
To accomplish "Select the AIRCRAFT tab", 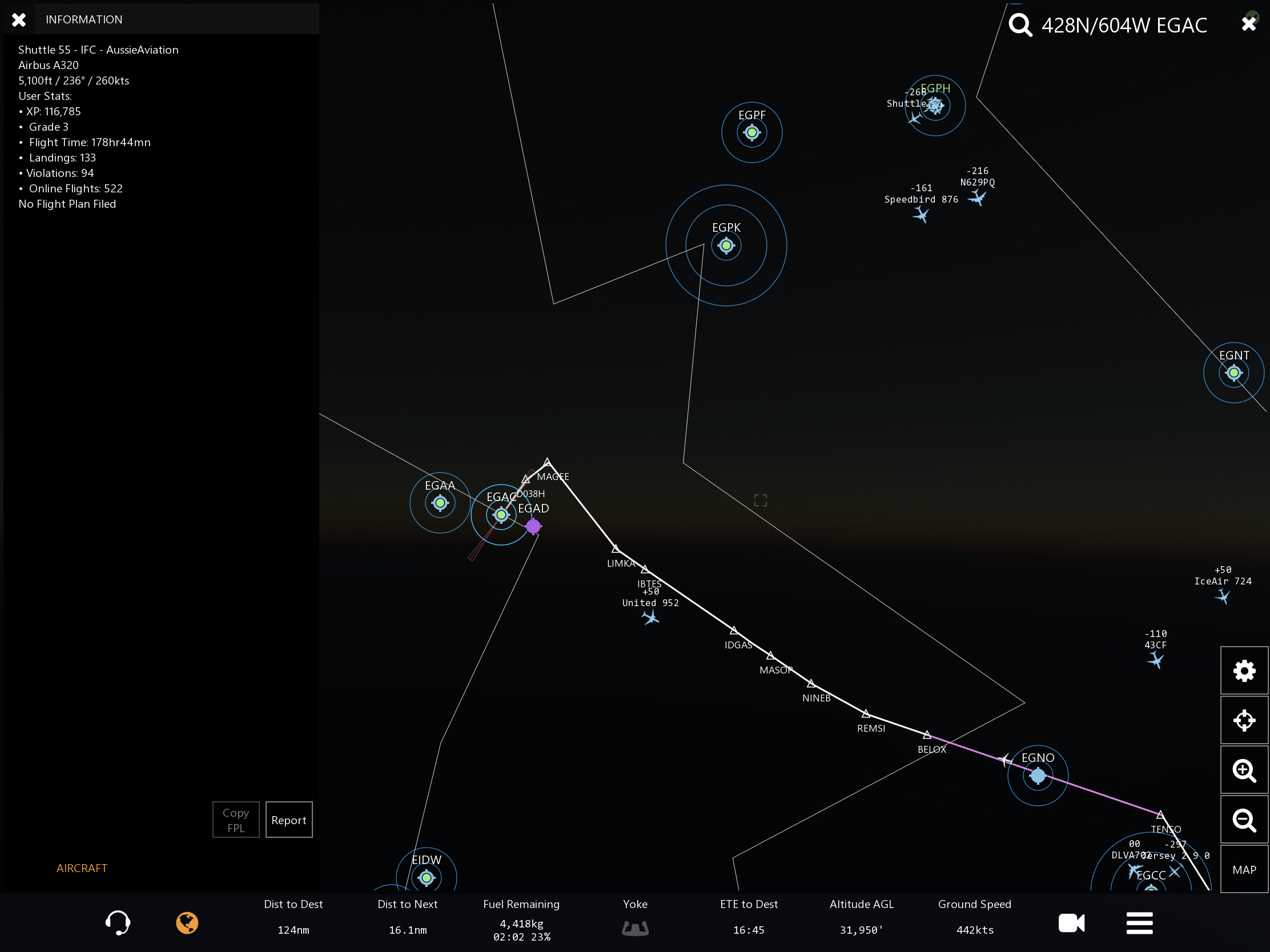I will tap(82, 868).
